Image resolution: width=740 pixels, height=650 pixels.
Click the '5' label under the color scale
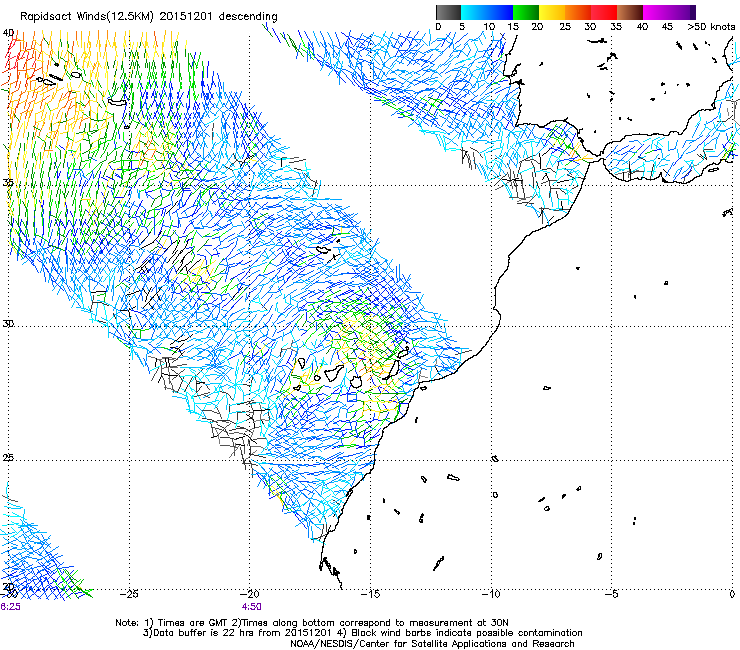(x=462, y=26)
